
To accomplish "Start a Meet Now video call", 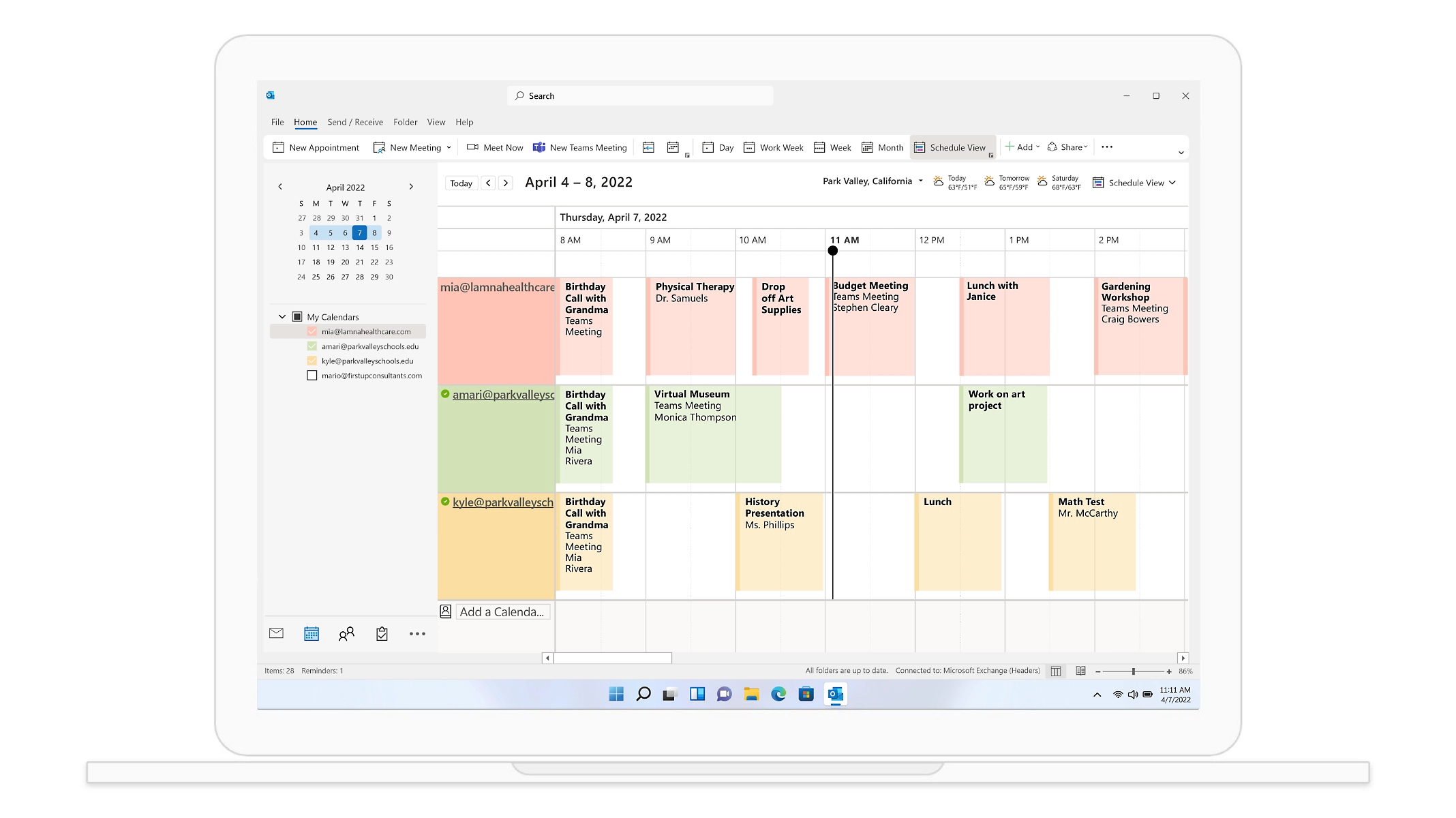I will coord(494,147).
